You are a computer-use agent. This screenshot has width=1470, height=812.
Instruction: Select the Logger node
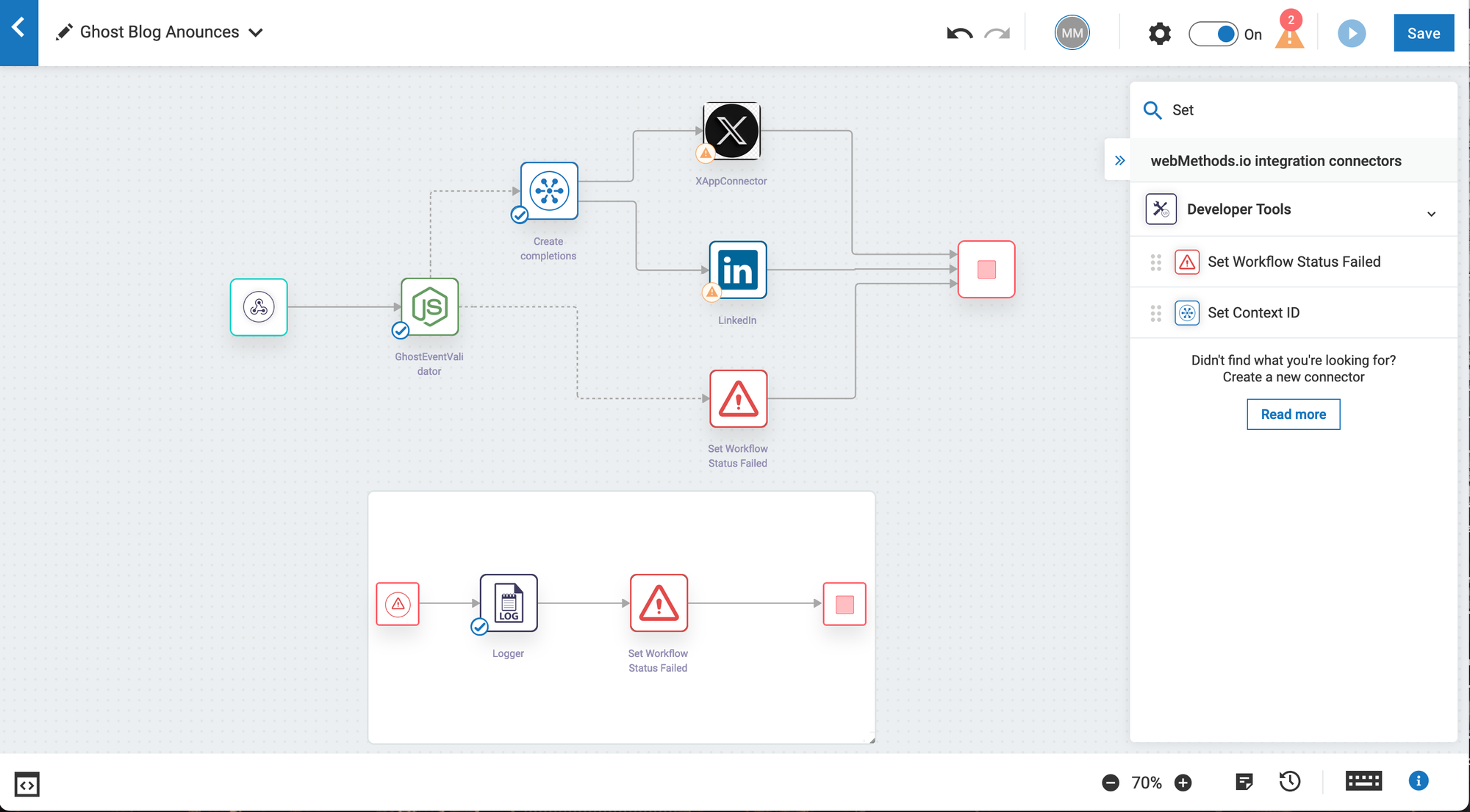pos(509,603)
